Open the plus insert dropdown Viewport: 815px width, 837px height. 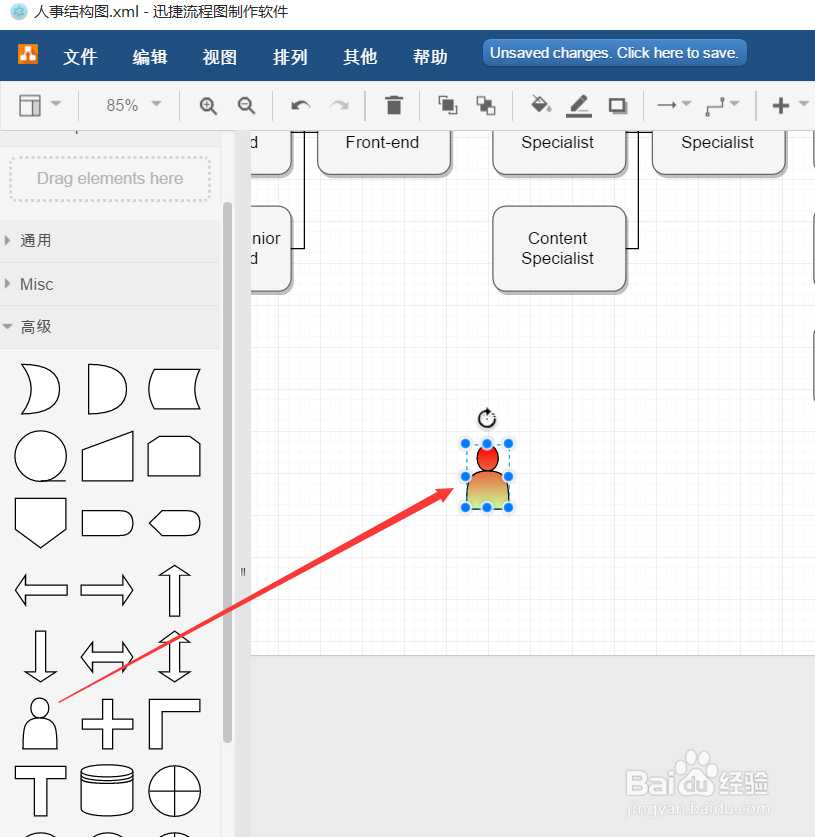(x=790, y=105)
